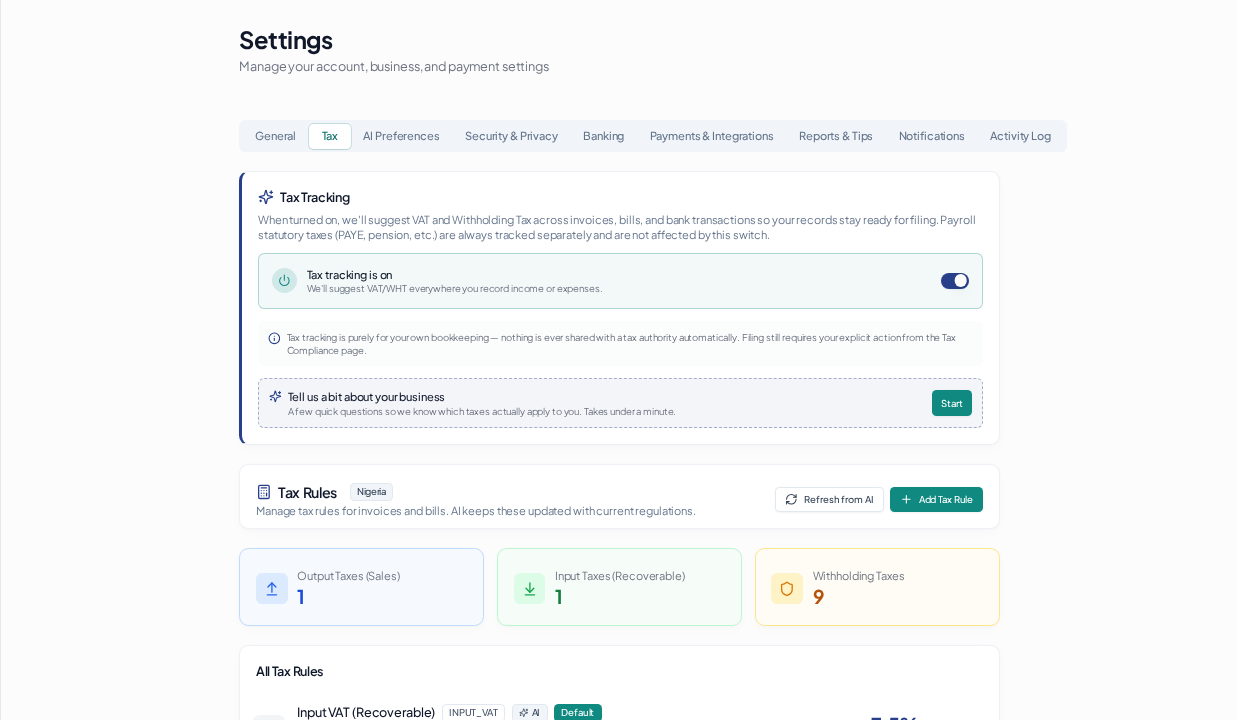Image resolution: width=1237 pixels, height=720 pixels.
Task: Add a new tax rule
Action: point(936,499)
